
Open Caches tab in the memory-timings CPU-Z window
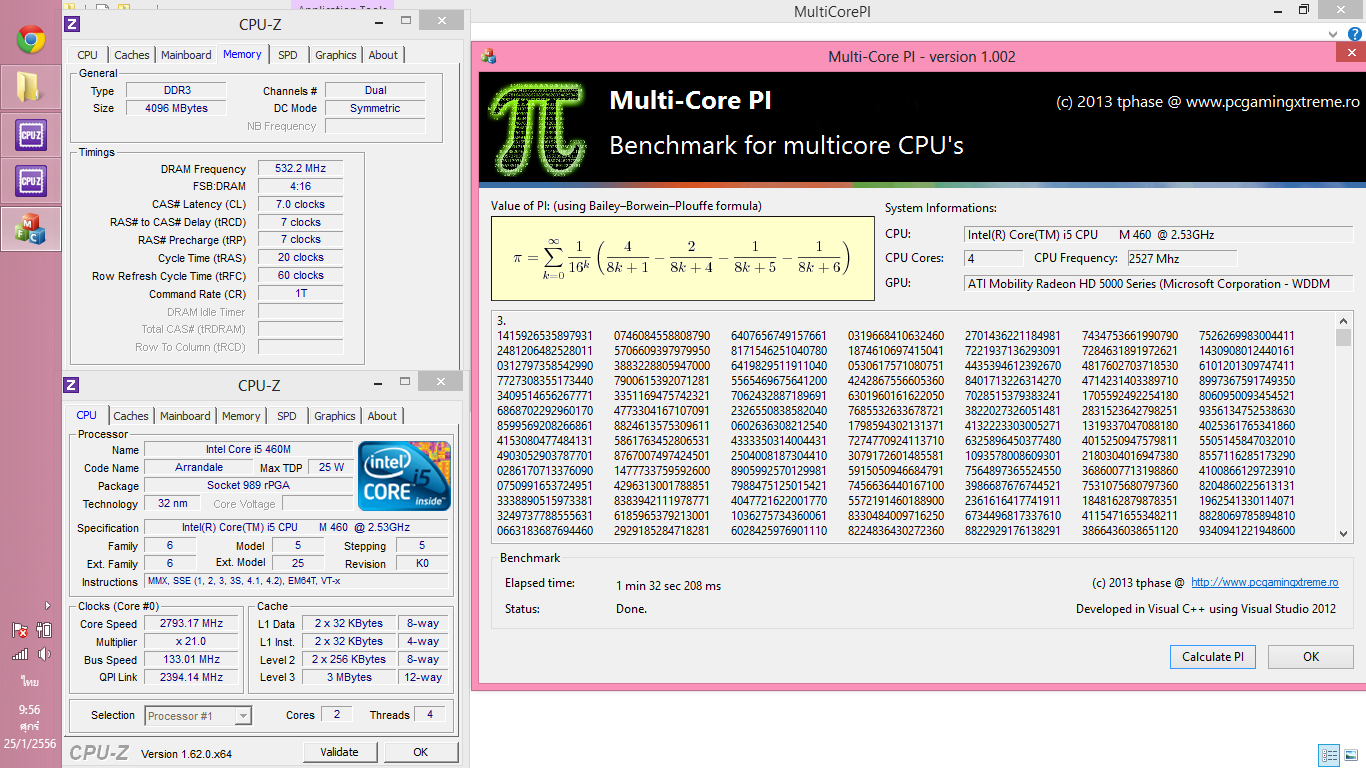pyautogui.click(x=132, y=55)
